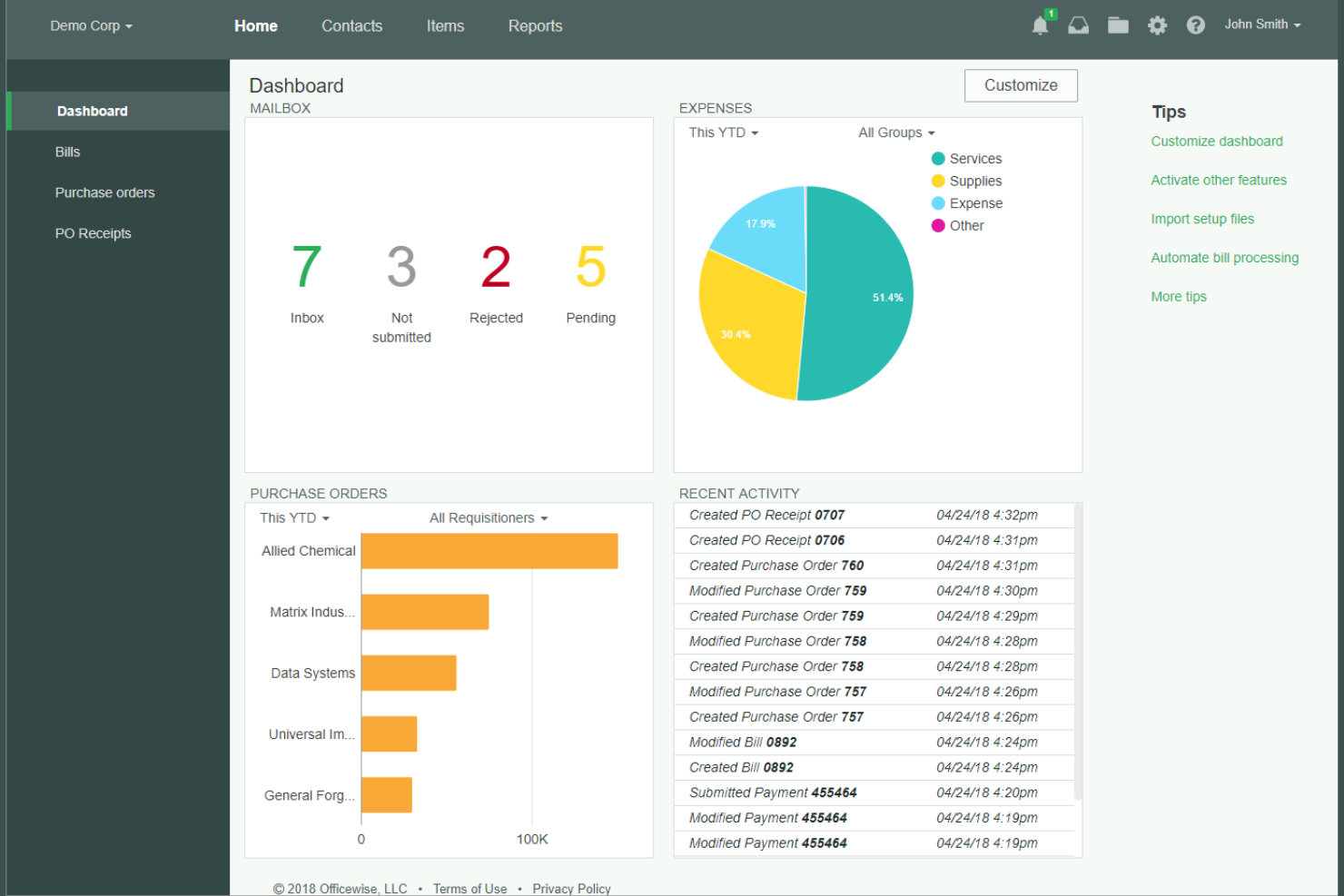Open the Activate other features tip
The image size is (1344, 896).
(x=1219, y=181)
